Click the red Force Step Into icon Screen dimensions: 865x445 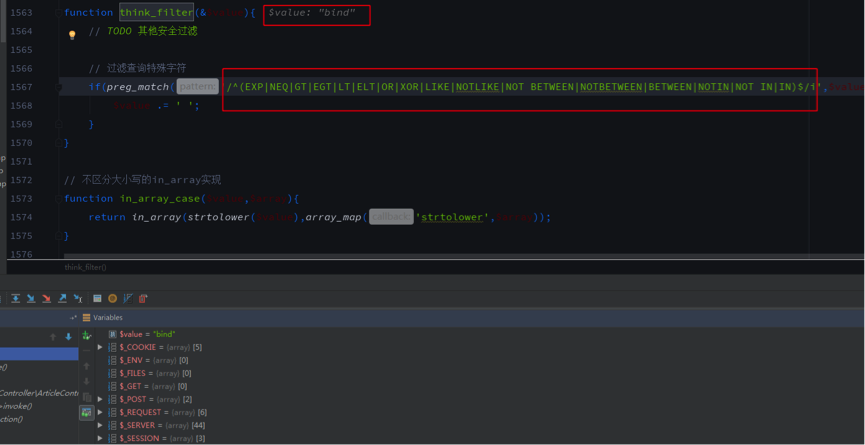pos(46,298)
